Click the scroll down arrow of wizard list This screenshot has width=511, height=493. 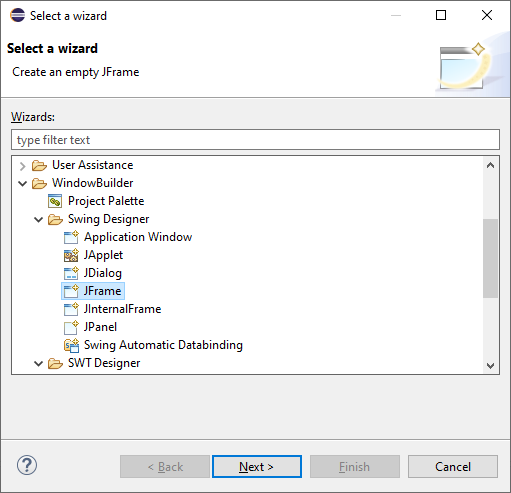(490, 366)
